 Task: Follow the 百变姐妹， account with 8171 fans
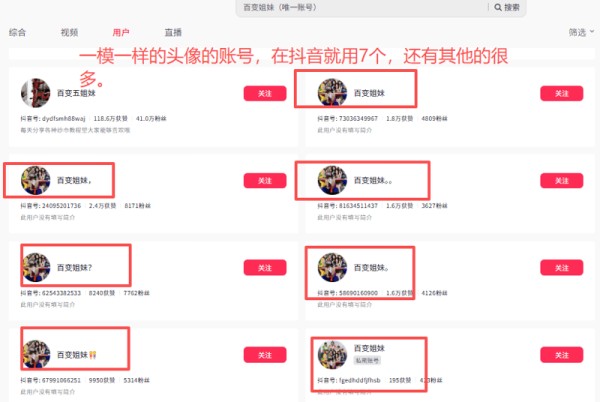(265, 181)
